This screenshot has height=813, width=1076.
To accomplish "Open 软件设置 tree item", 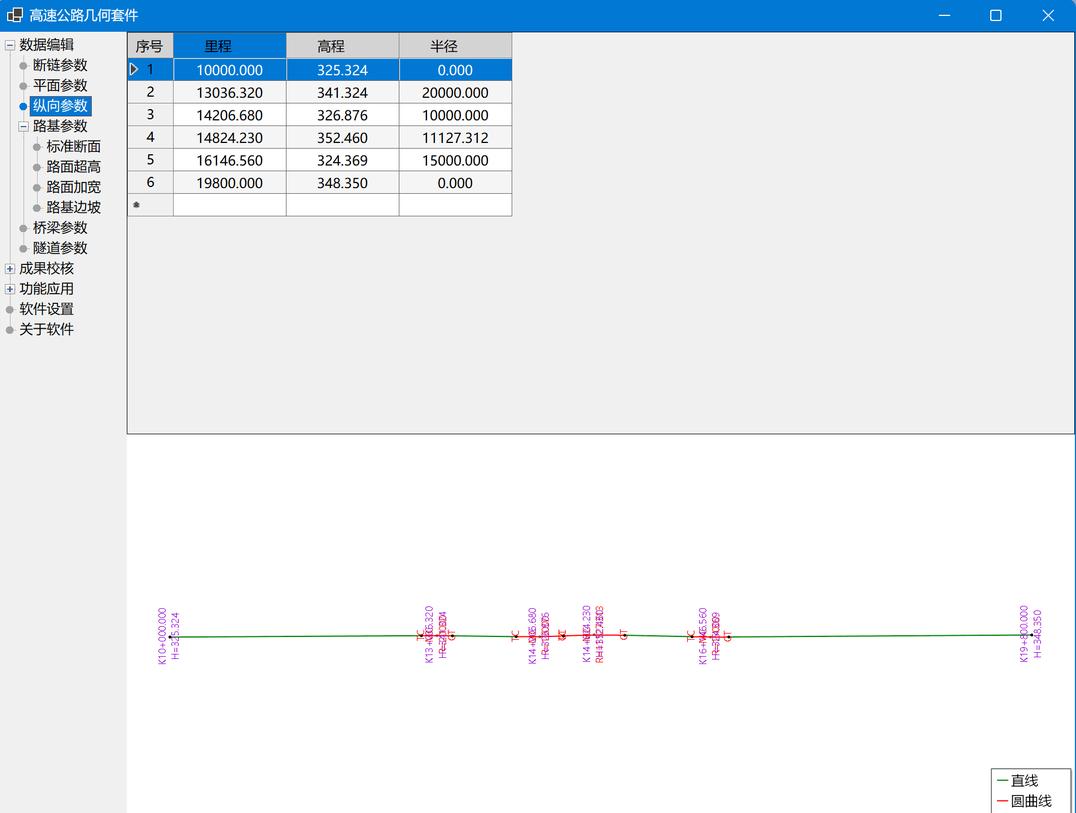I will 47,309.
